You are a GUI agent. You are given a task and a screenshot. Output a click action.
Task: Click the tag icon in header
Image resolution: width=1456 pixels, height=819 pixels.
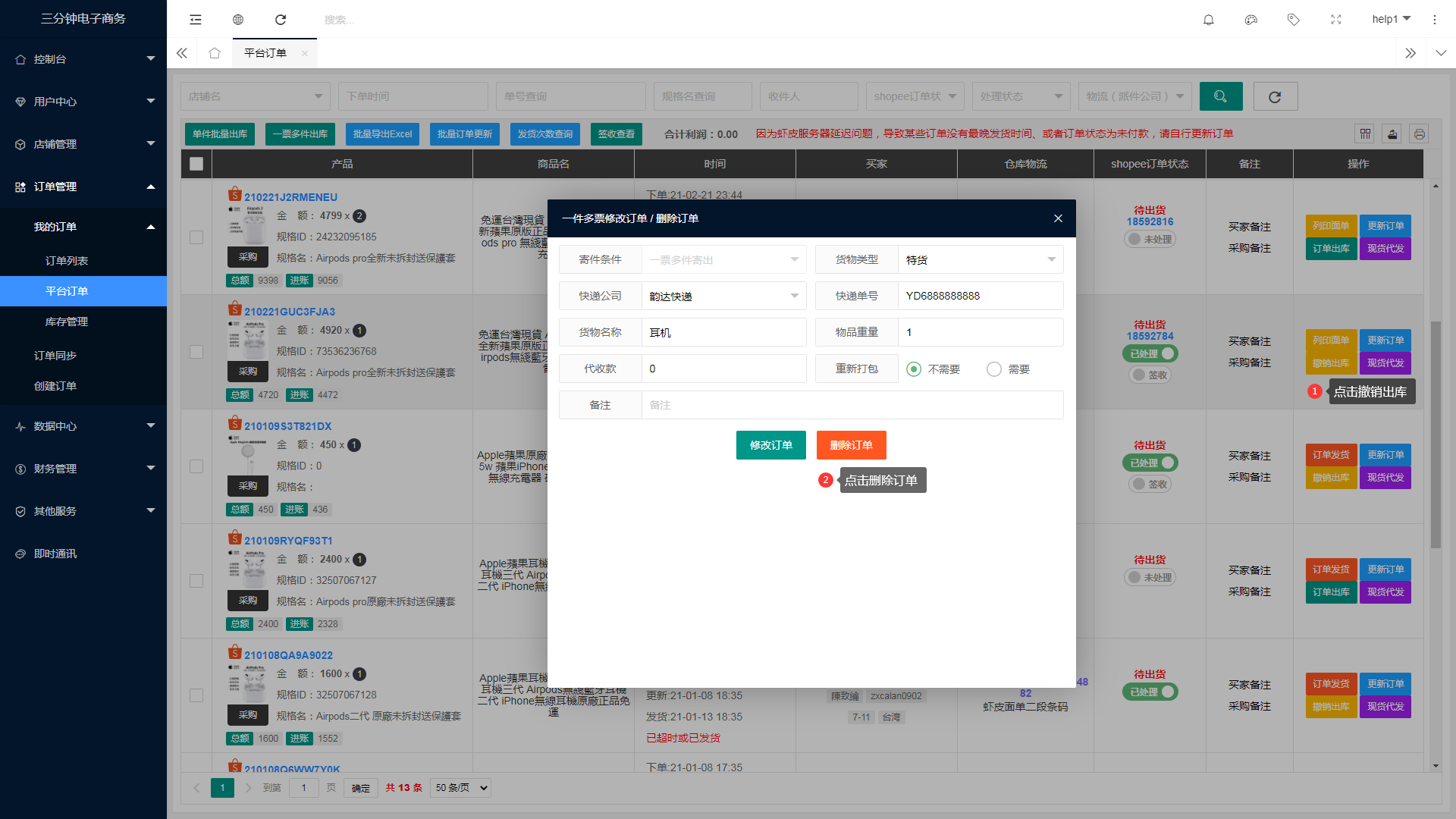click(x=1294, y=20)
